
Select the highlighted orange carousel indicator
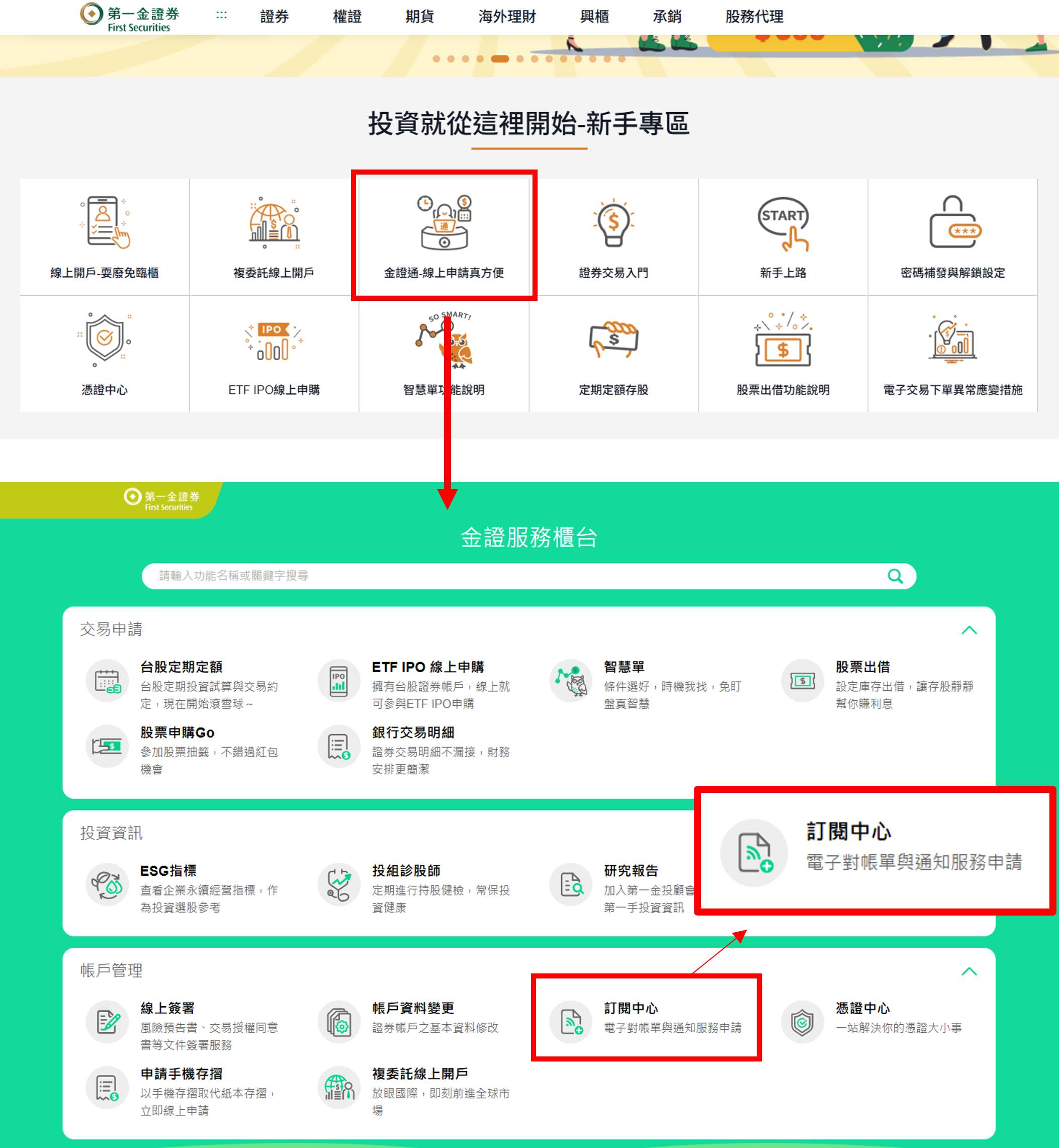pyautogui.click(x=500, y=58)
